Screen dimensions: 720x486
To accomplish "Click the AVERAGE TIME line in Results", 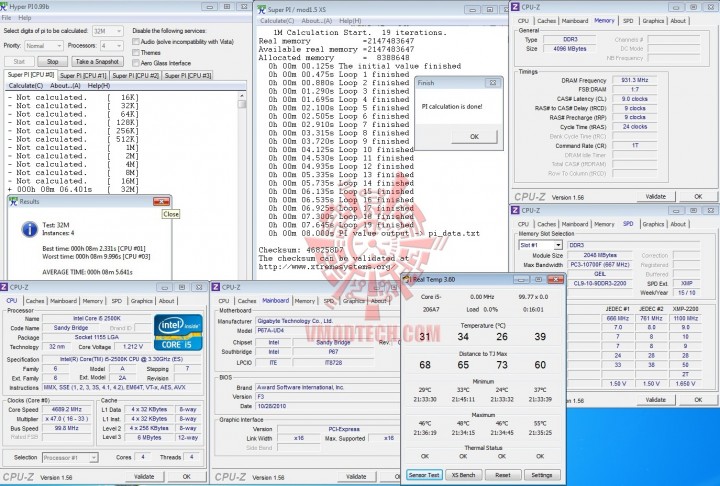I will (x=87, y=272).
